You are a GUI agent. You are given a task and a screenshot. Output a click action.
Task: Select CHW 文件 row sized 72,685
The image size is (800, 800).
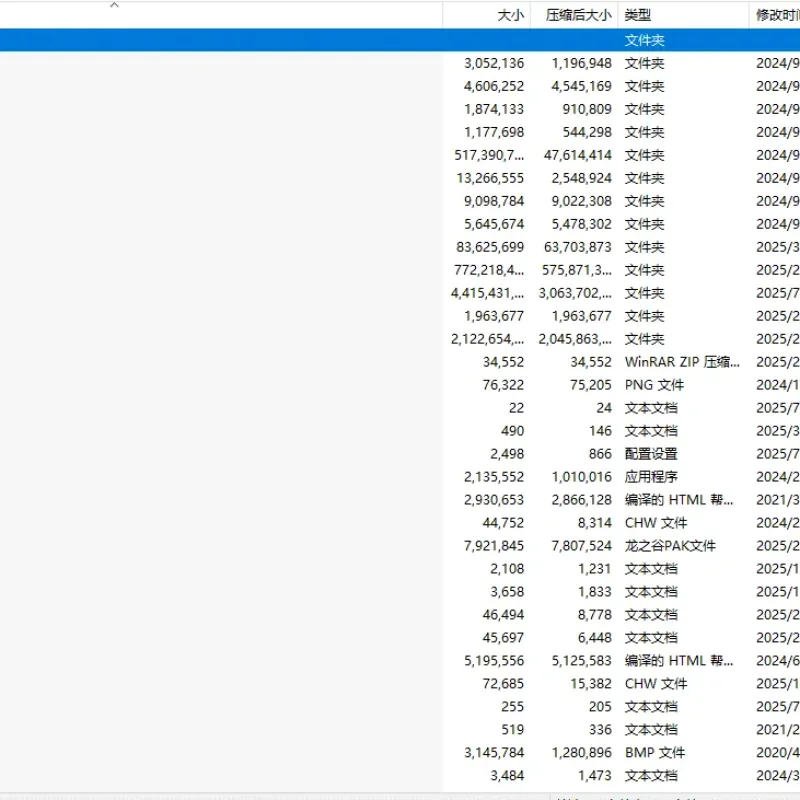(400, 683)
